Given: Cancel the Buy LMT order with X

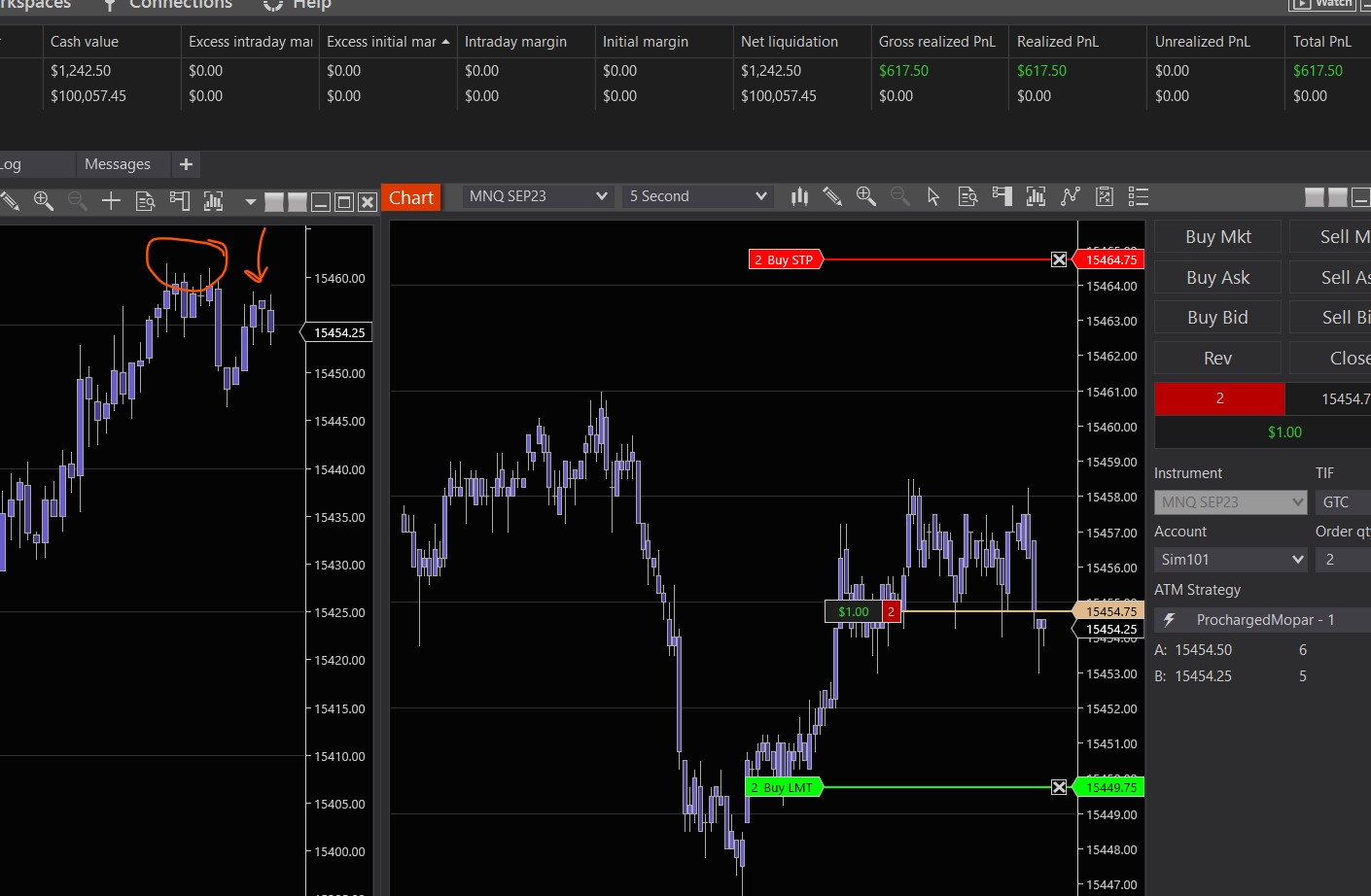Looking at the screenshot, I should click(x=1059, y=787).
